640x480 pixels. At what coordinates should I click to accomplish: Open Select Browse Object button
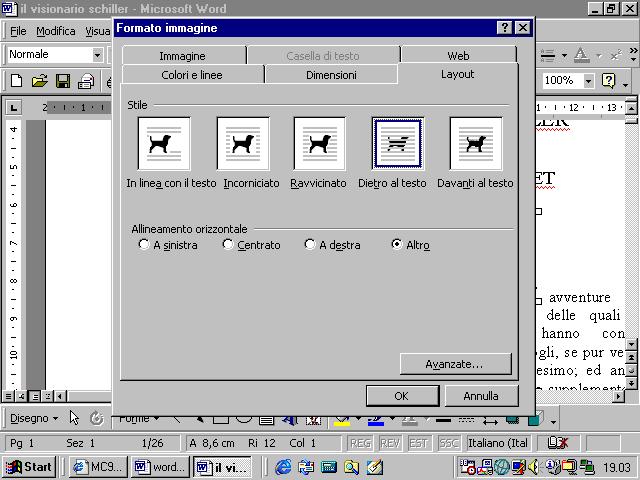tap(631, 370)
